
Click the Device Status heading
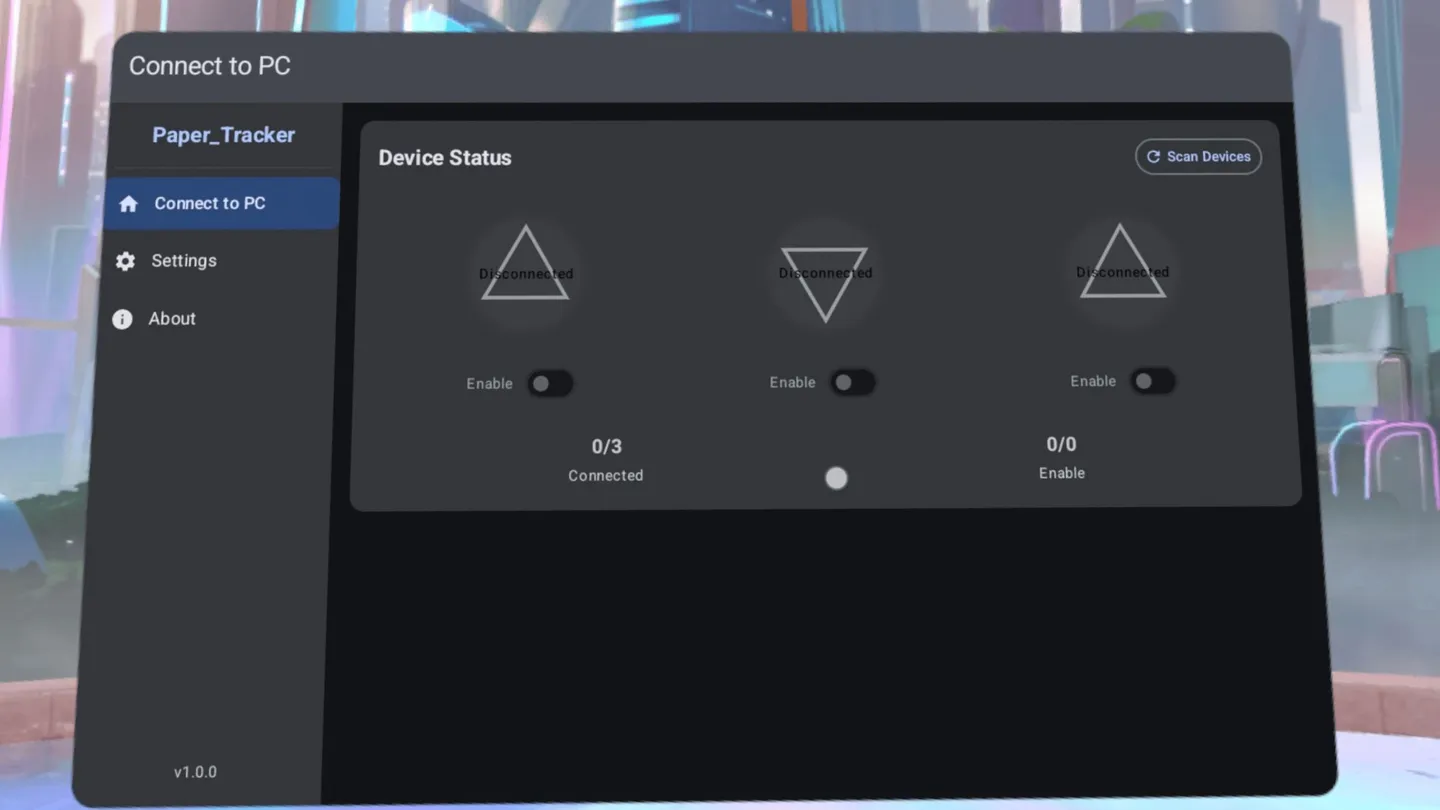tap(445, 158)
